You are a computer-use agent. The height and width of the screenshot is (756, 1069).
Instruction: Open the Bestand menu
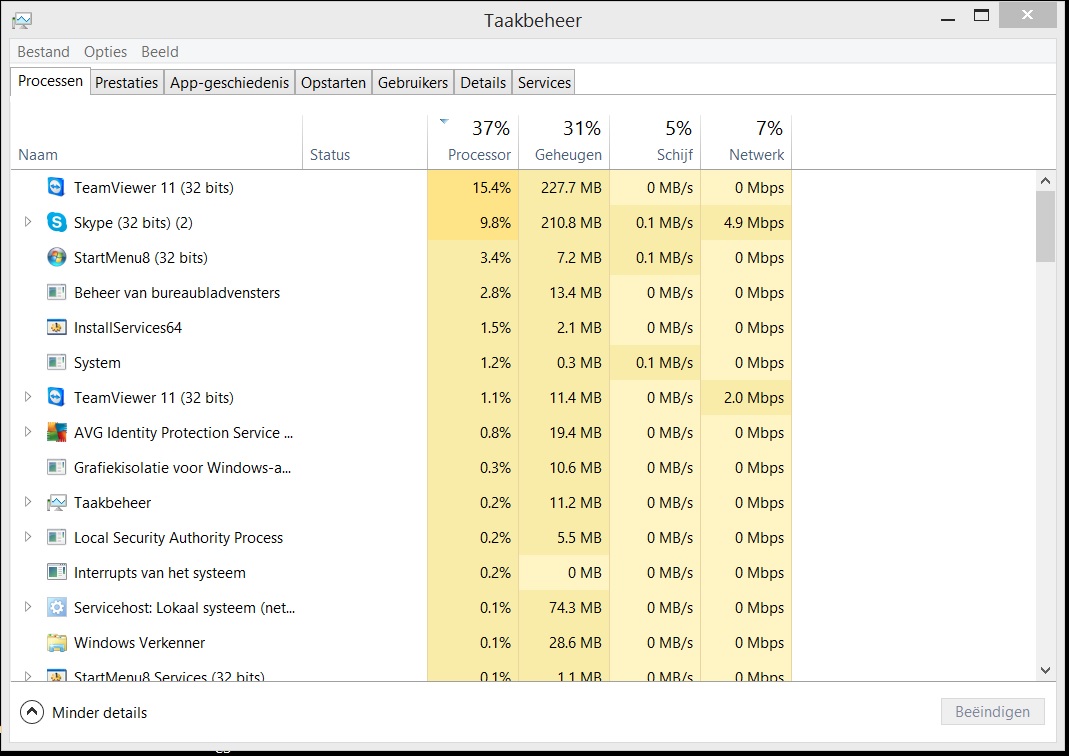pyautogui.click(x=44, y=52)
